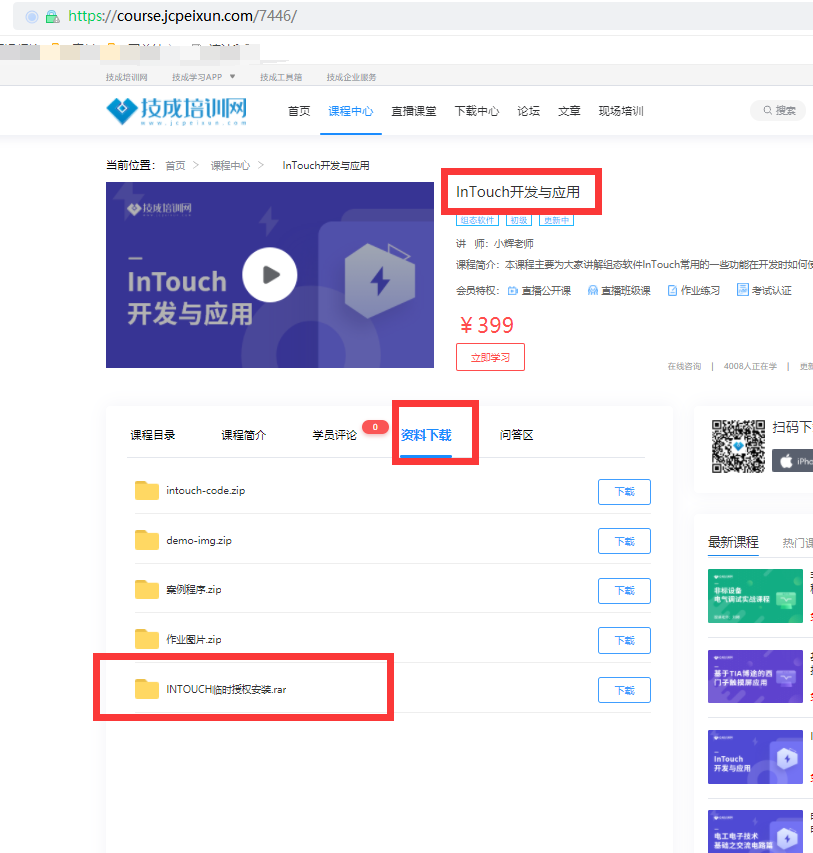Click the 课程中心 breadcrumb link
The image size is (813, 853).
click(230, 165)
